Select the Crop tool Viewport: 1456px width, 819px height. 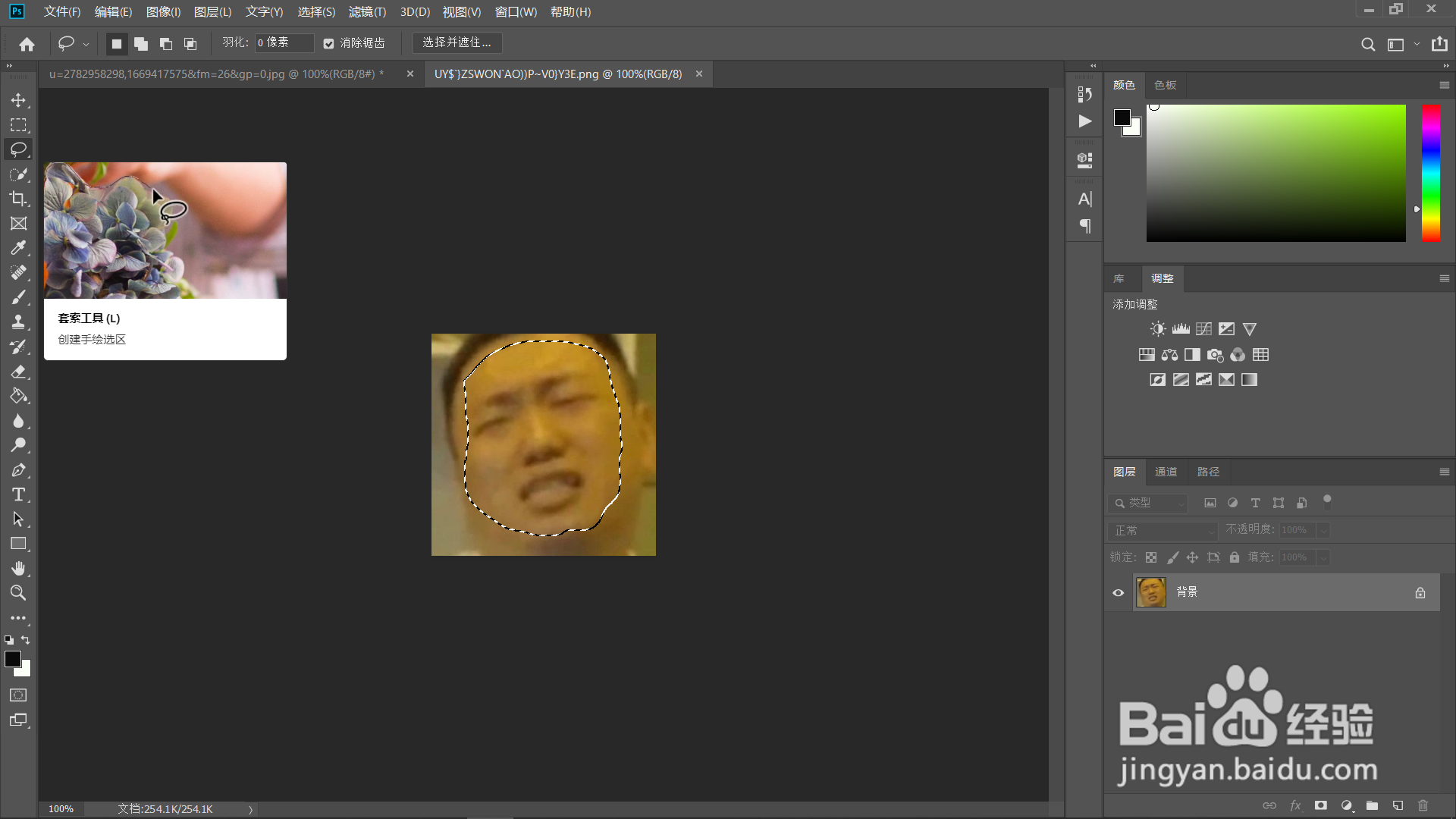18,199
